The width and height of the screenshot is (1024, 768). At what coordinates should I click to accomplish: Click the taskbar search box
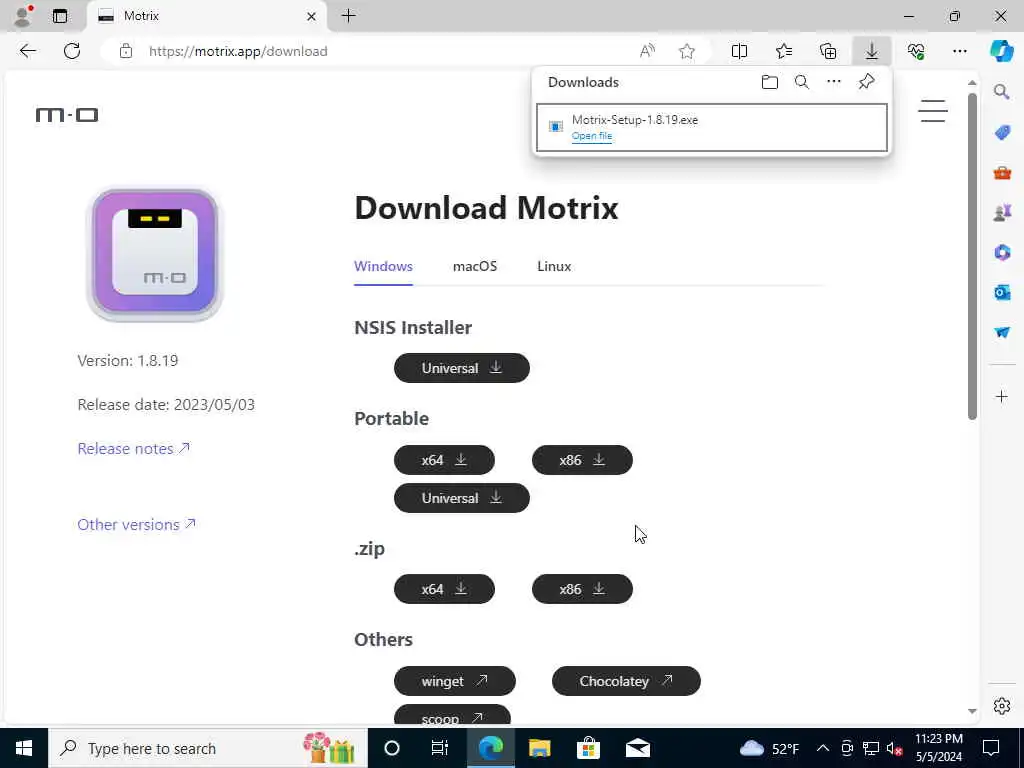[x=208, y=748]
